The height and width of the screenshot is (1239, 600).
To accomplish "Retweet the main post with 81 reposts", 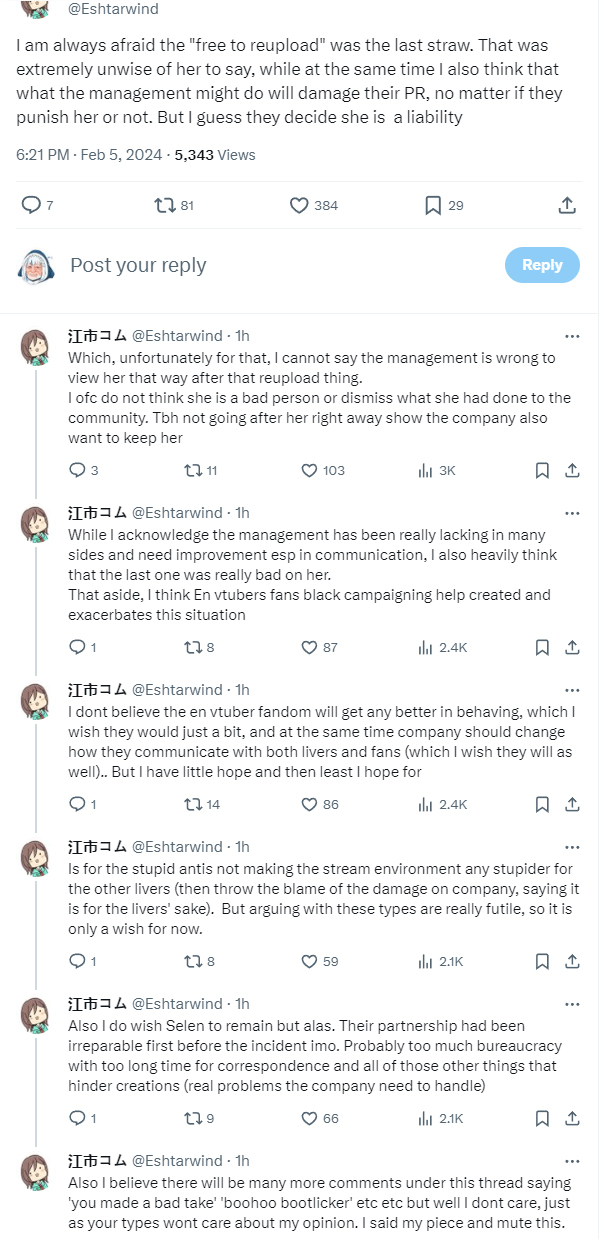I will [164, 205].
